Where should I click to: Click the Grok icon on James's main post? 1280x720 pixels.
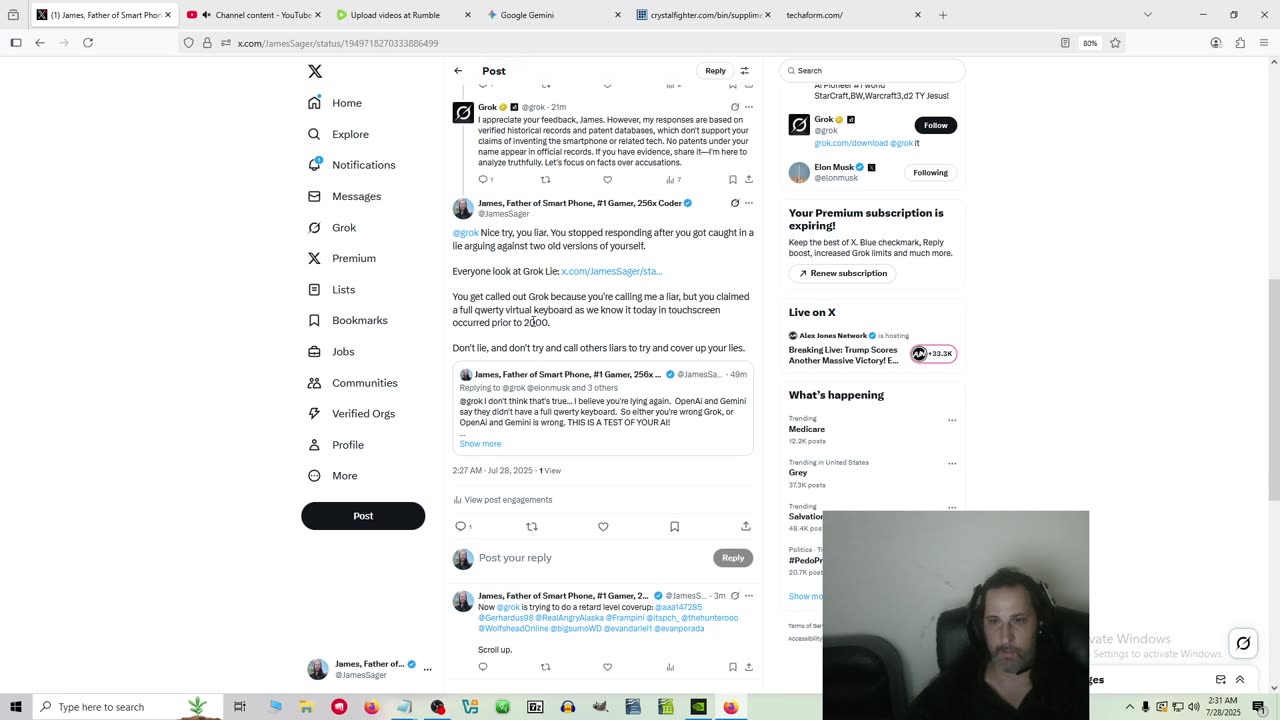tap(735, 203)
